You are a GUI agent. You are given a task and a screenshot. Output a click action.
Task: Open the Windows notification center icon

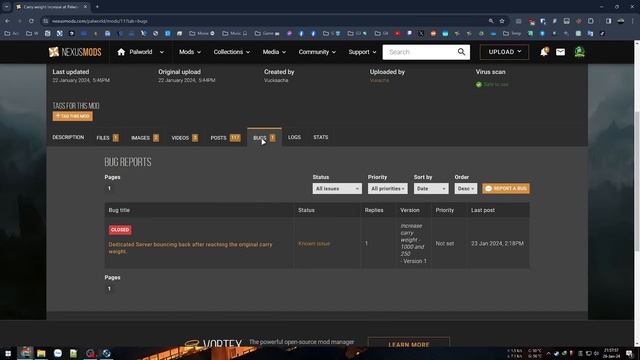629,353
